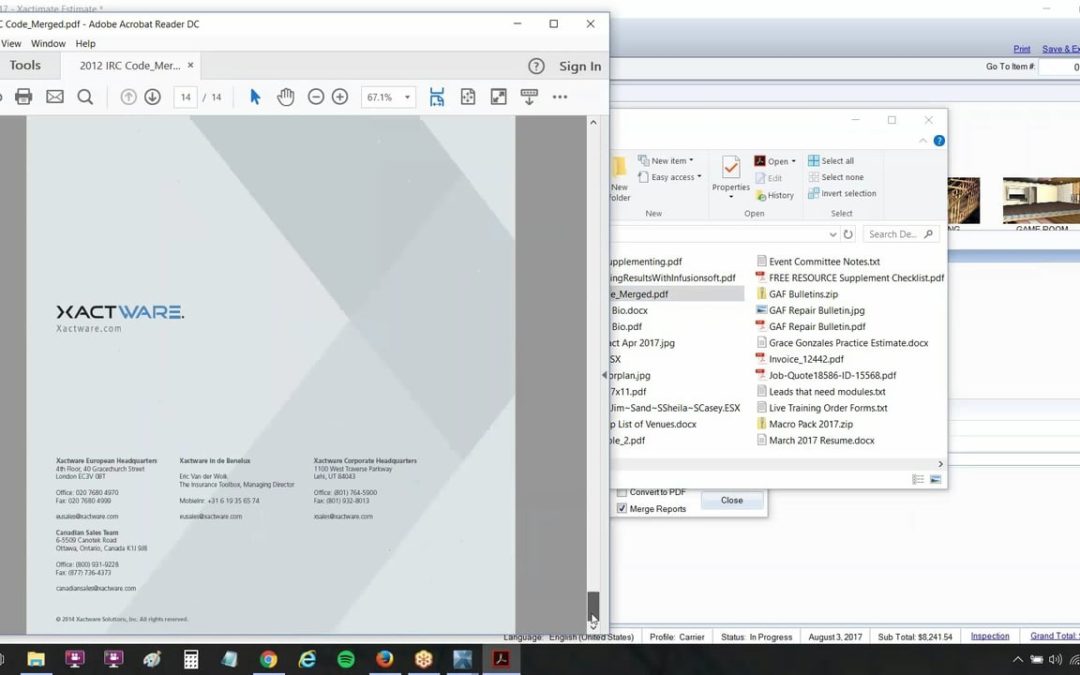Switch Explorer to details view icon

(918, 479)
